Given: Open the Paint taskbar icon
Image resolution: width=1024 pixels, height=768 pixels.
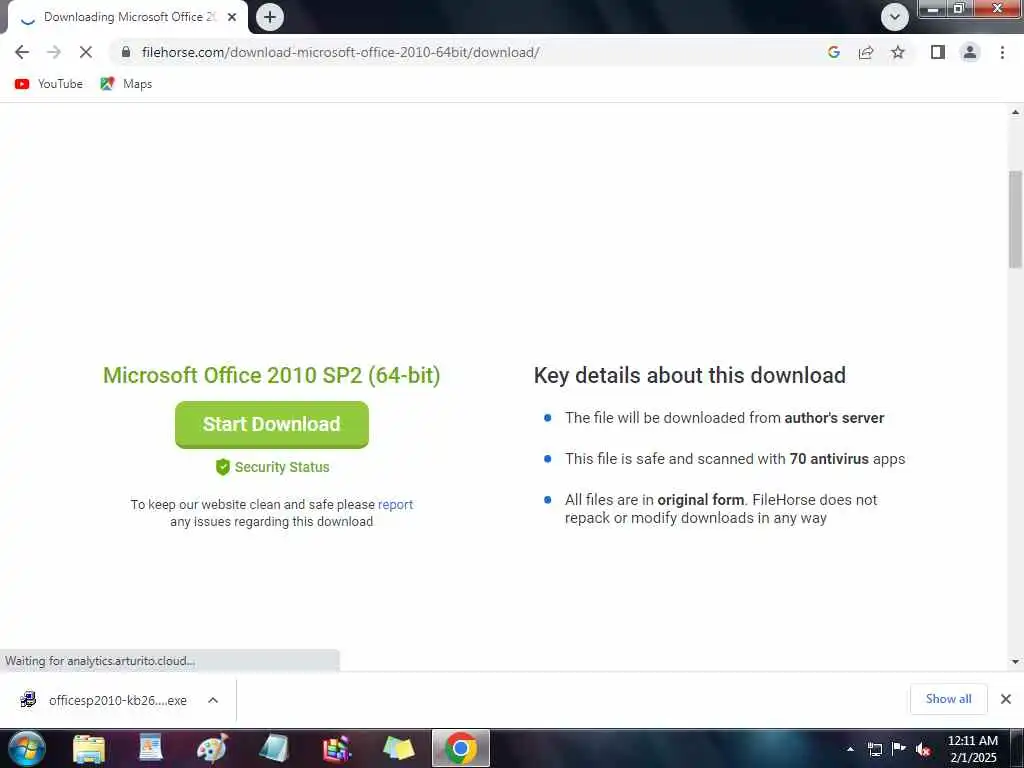Looking at the screenshot, I should 212,748.
